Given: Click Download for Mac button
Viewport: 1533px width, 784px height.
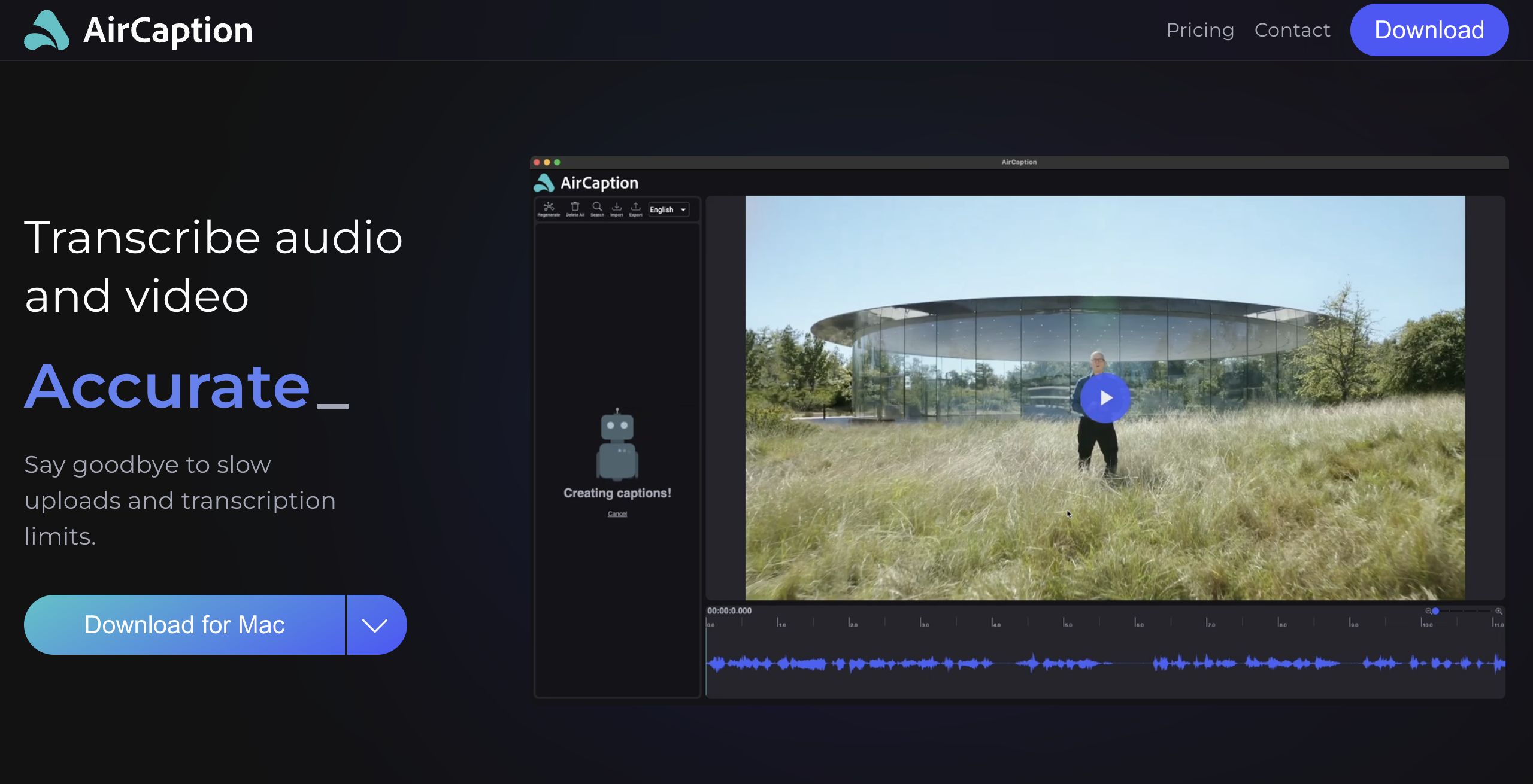Looking at the screenshot, I should 184,625.
